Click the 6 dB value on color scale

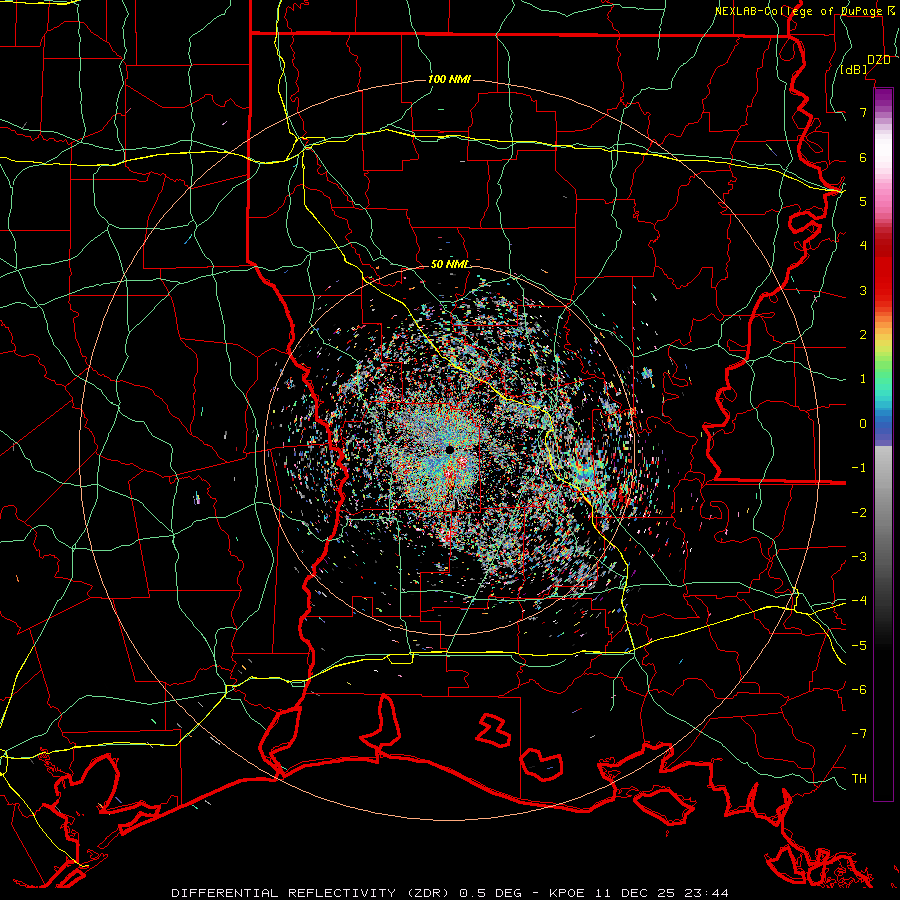coord(863,157)
